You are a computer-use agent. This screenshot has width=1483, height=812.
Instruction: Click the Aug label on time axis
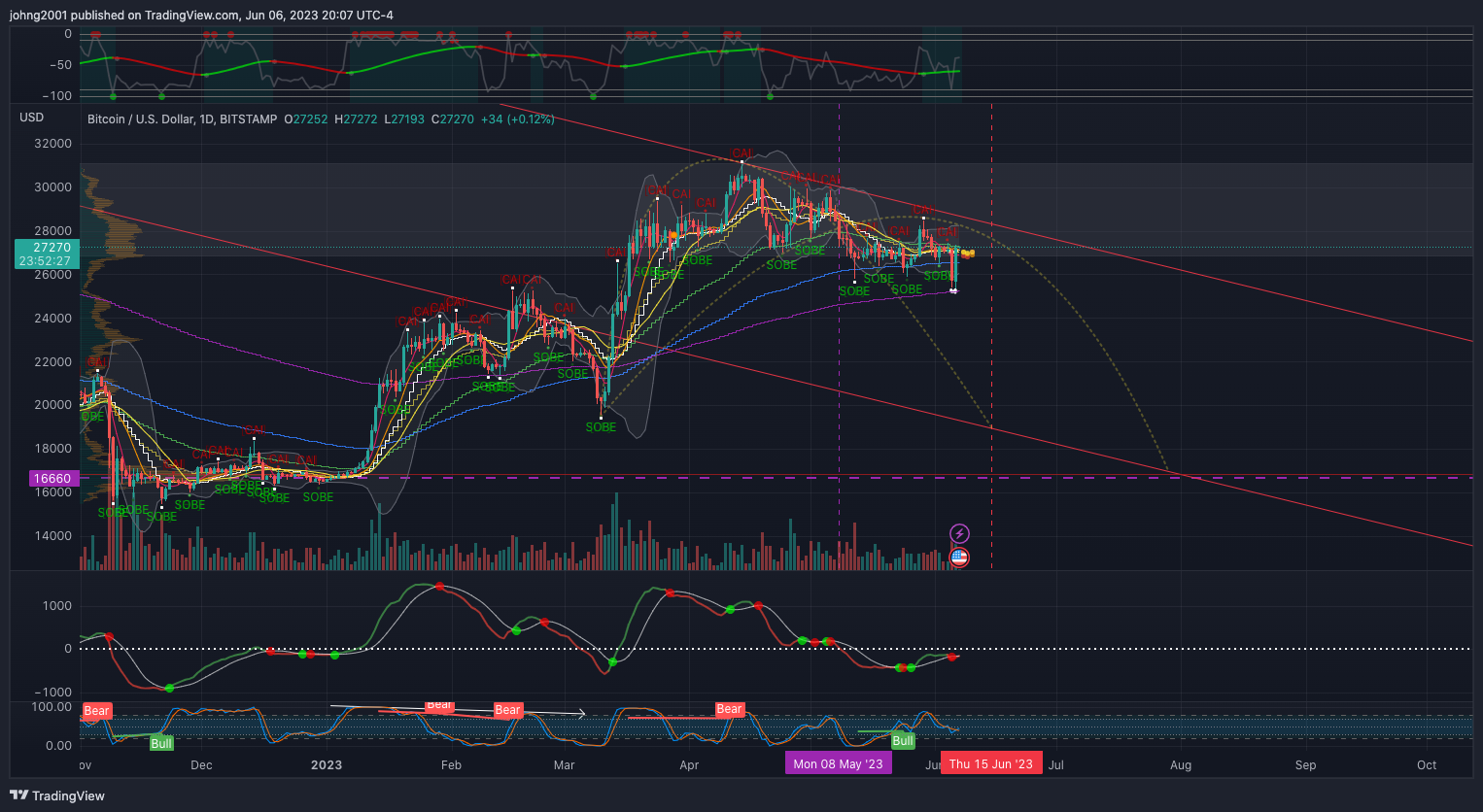(1181, 765)
